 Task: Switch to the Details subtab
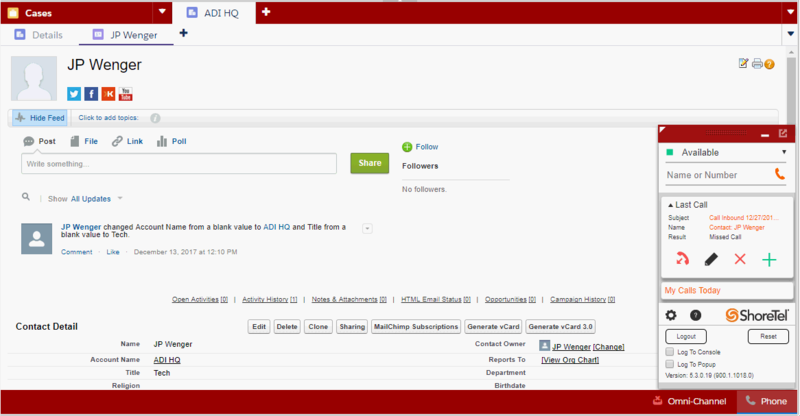pos(39,35)
